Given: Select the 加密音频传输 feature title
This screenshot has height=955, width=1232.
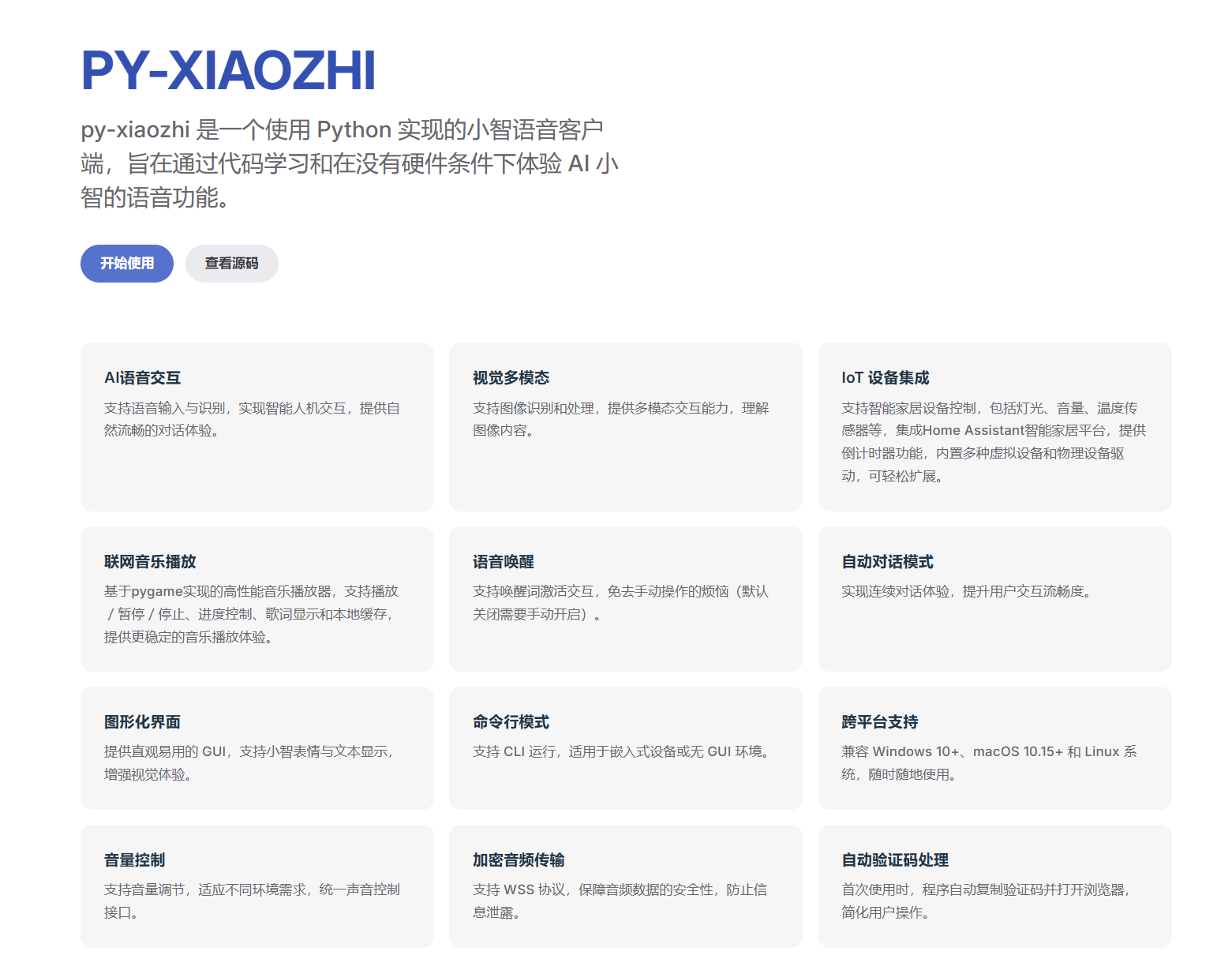Looking at the screenshot, I should pyautogui.click(x=519, y=860).
